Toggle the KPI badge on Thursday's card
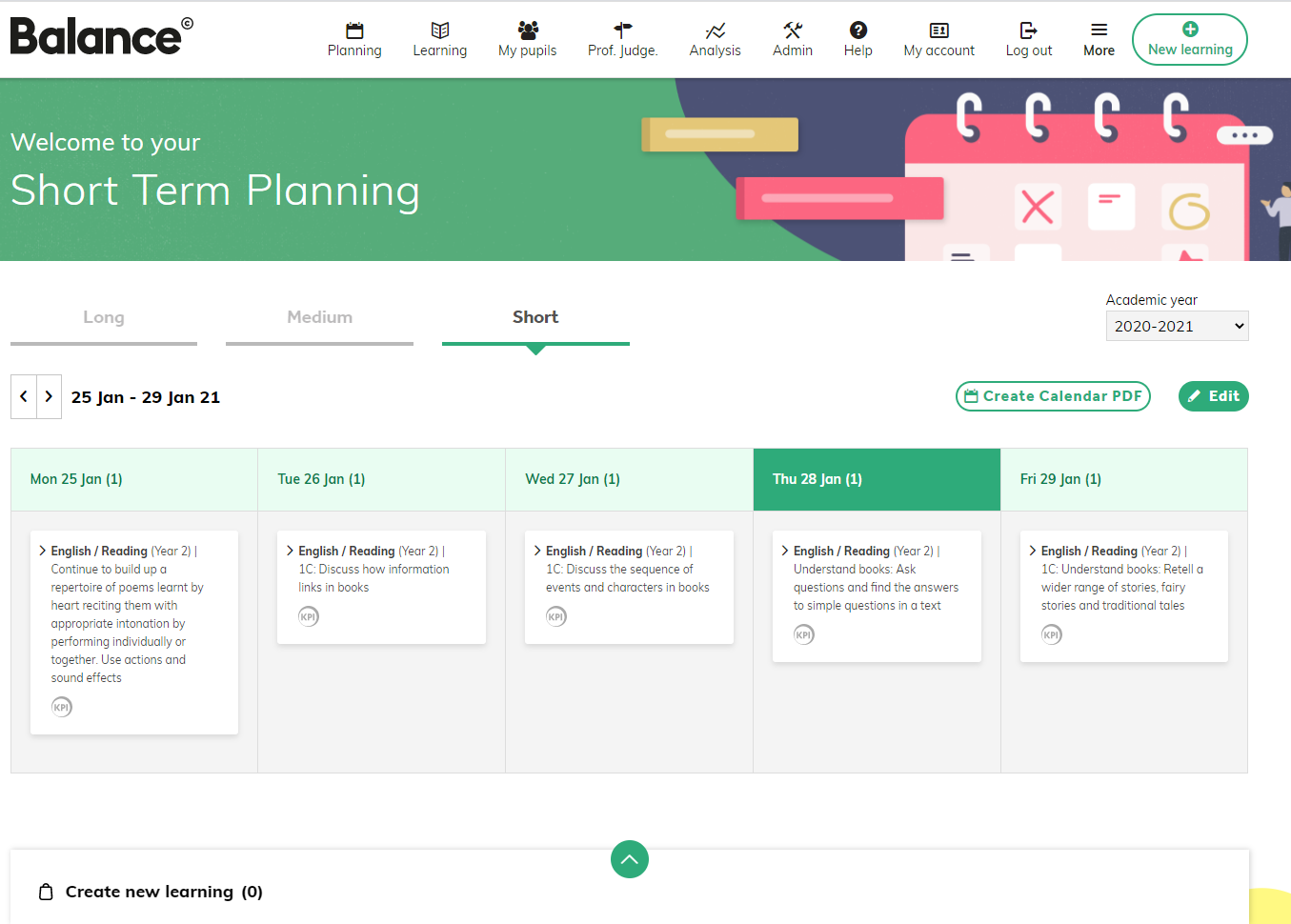This screenshot has width=1291, height=924. [x=804, y=634]
